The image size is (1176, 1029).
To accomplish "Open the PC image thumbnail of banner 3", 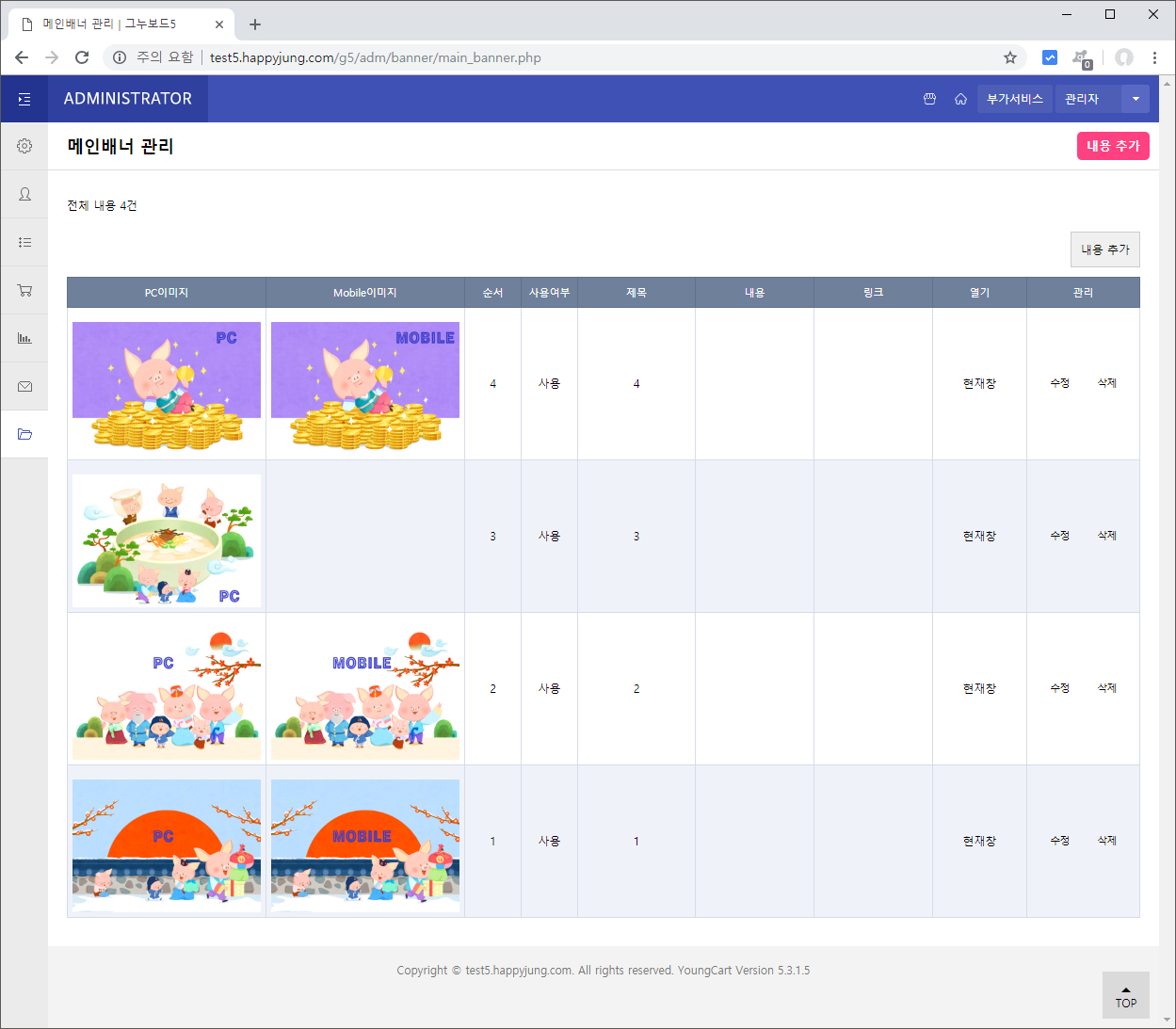I will coord(167,540).
